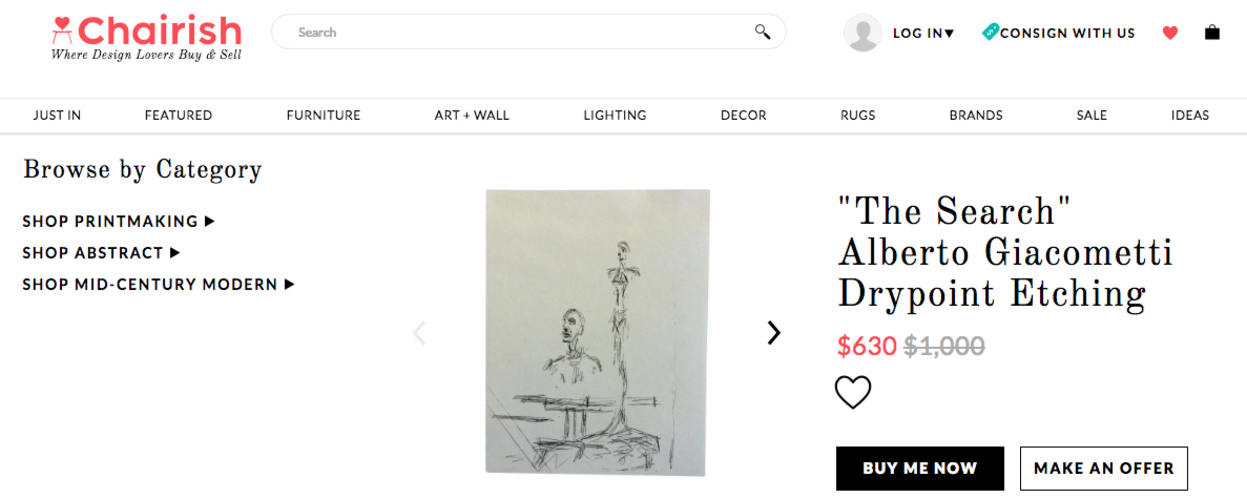Expand Shop Printmaking category
Viewport: 1247px width, 498px height.
point(118,221)
